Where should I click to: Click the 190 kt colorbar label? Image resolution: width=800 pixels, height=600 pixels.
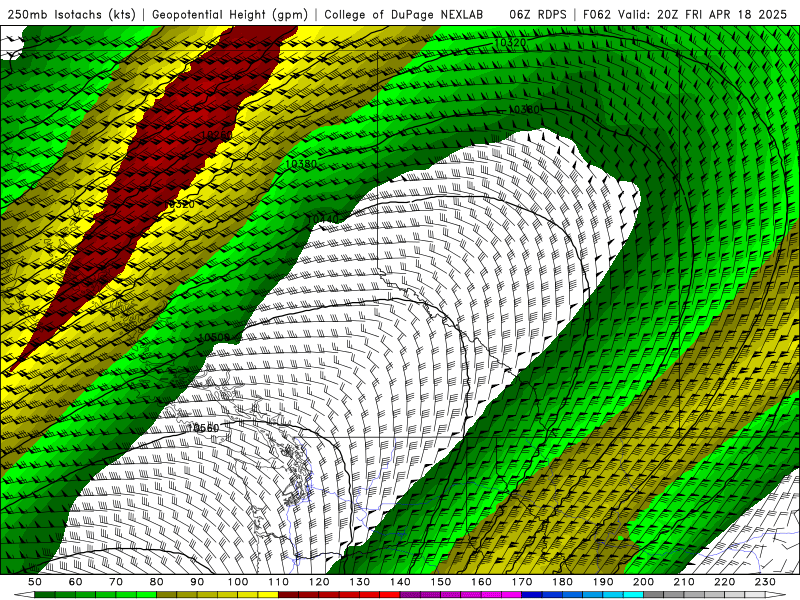[604, 582]
